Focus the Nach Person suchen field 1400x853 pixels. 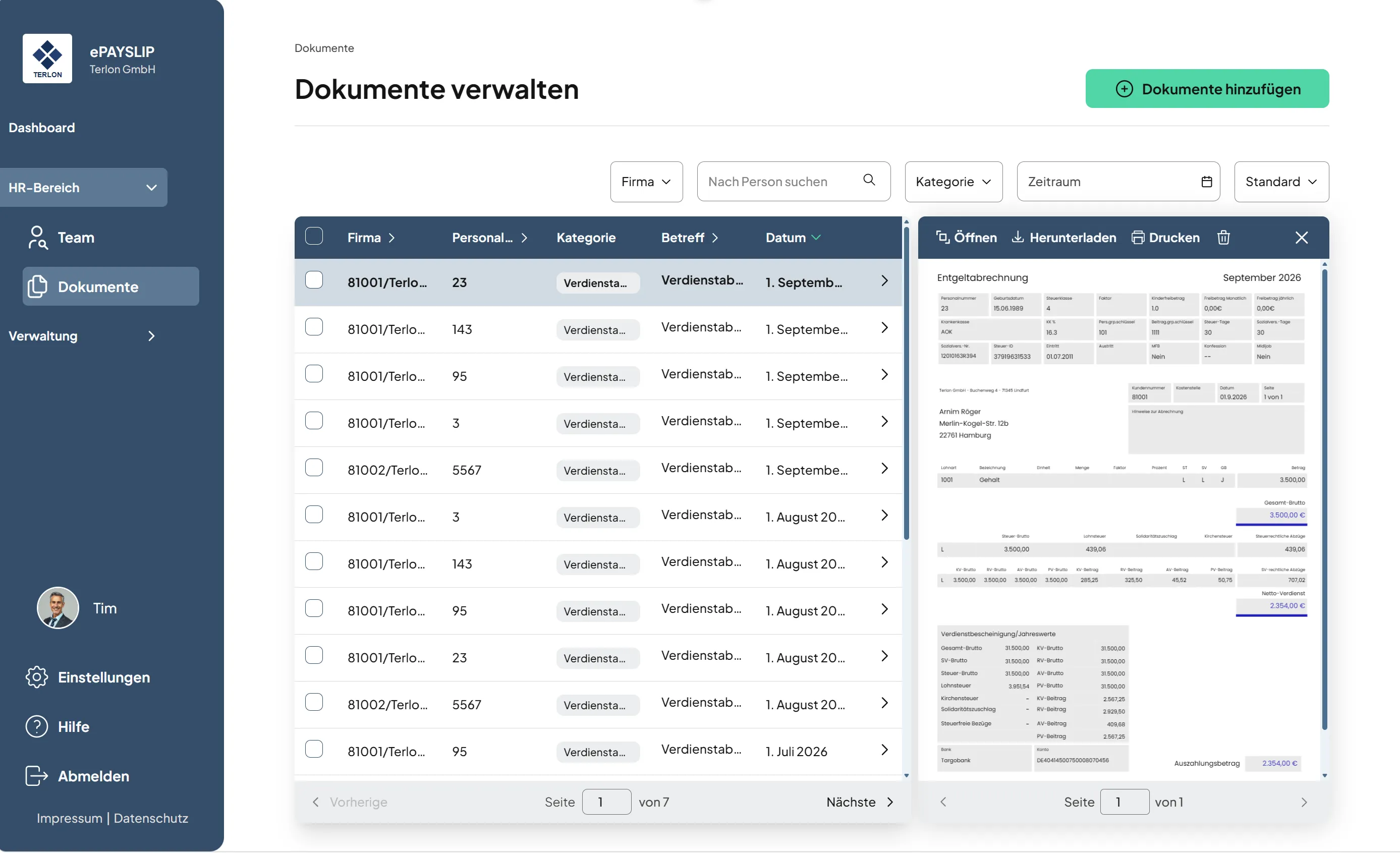pyautogui.click(x=793, y=182)
